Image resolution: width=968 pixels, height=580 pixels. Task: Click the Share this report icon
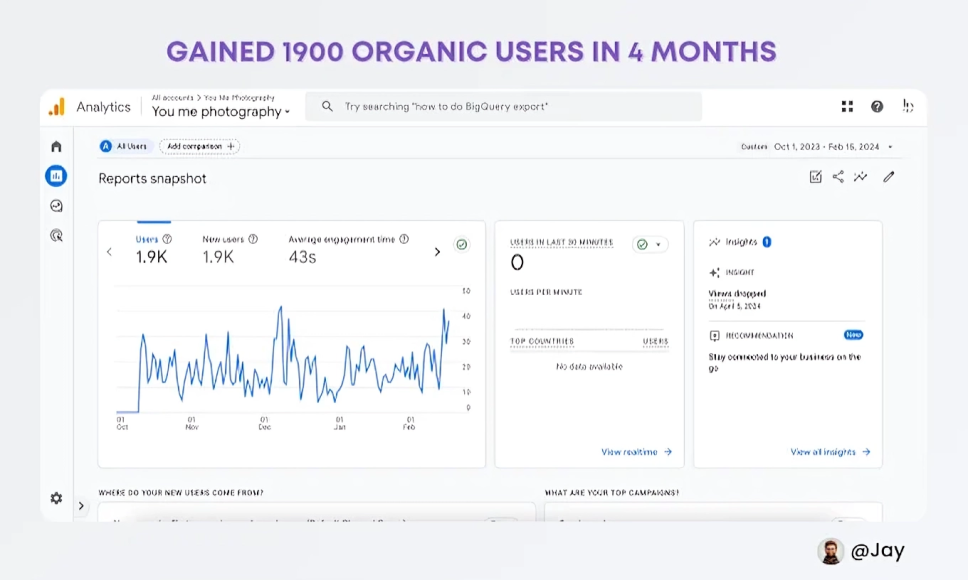(x=838, y=177)
